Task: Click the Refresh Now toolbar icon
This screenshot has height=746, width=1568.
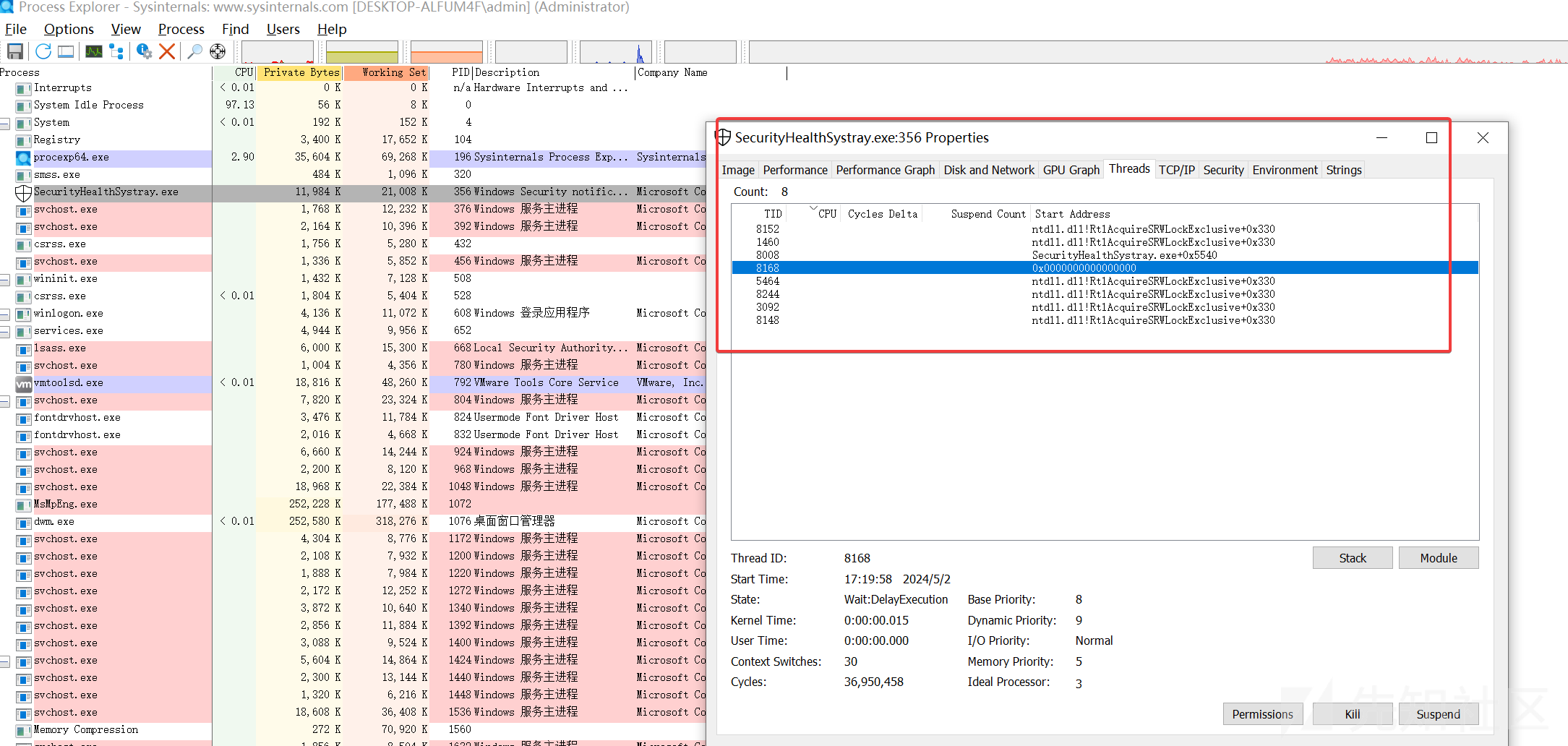Action: coord(43,51)
